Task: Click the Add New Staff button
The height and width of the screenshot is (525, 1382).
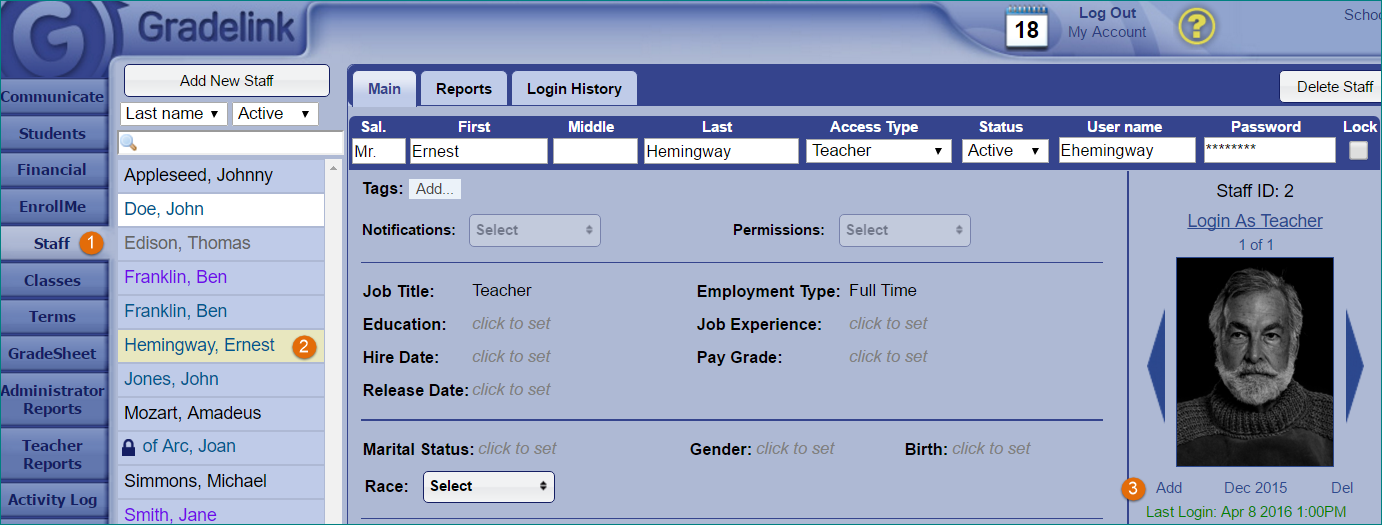Action: click(x=226, y=81)
